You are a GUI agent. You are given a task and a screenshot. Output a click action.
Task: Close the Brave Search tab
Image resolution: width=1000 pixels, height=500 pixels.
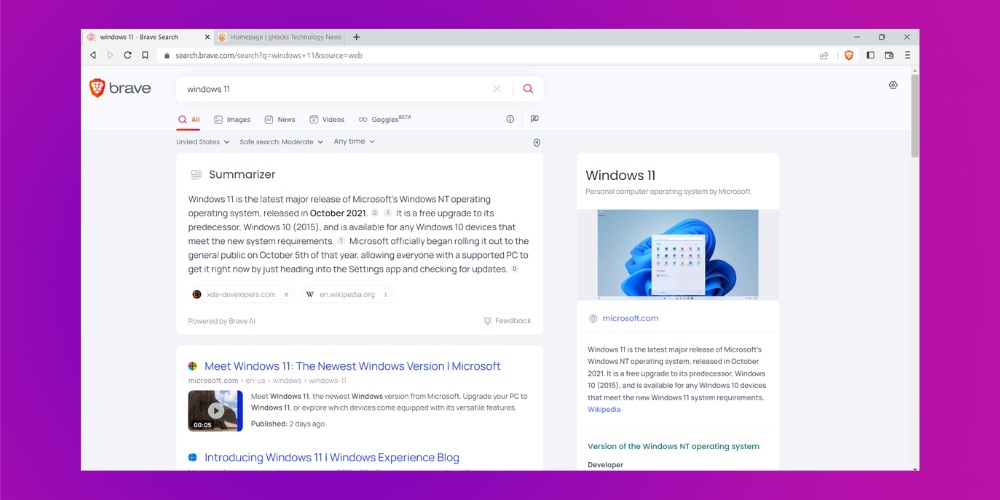pyautogui.click(x=207, y=37)
